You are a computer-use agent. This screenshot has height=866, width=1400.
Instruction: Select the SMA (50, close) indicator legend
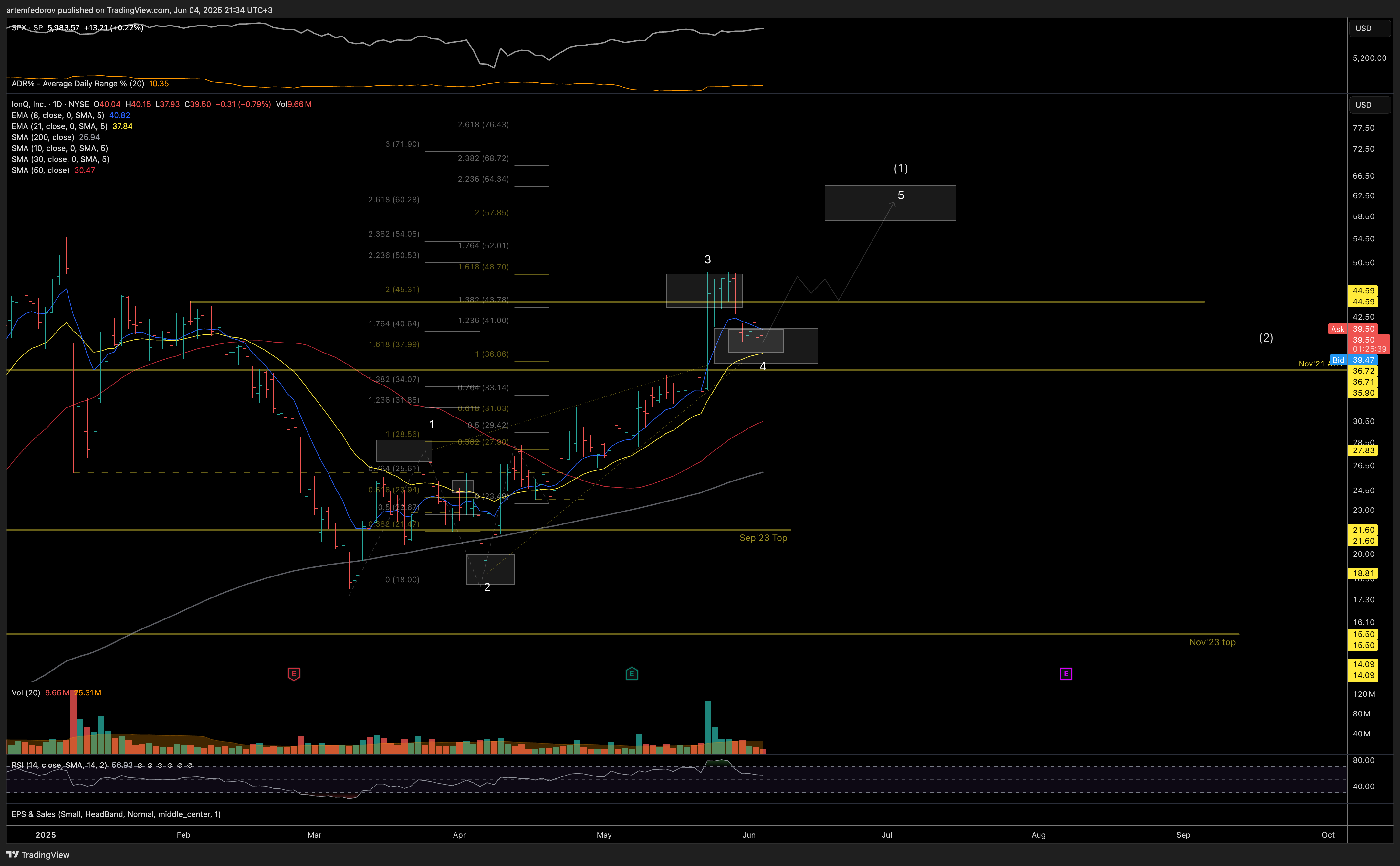pos(41,170)
